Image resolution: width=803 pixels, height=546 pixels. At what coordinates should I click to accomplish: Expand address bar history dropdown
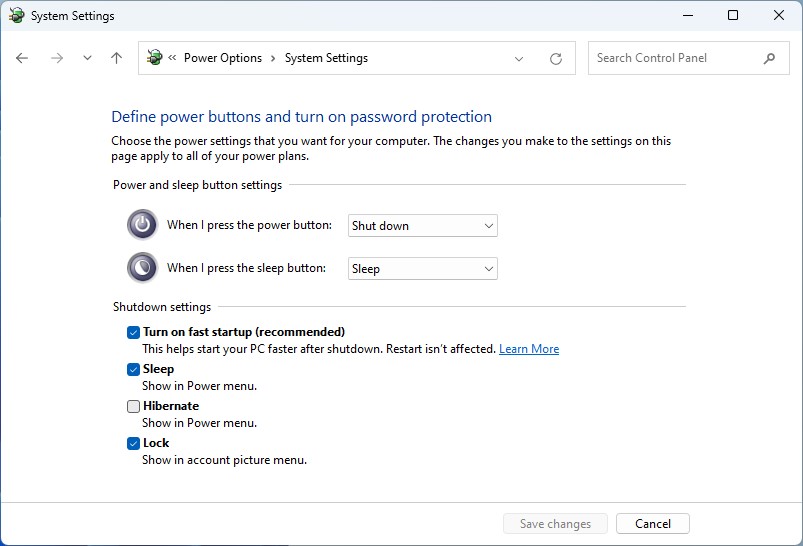click(x=519, y=58)
